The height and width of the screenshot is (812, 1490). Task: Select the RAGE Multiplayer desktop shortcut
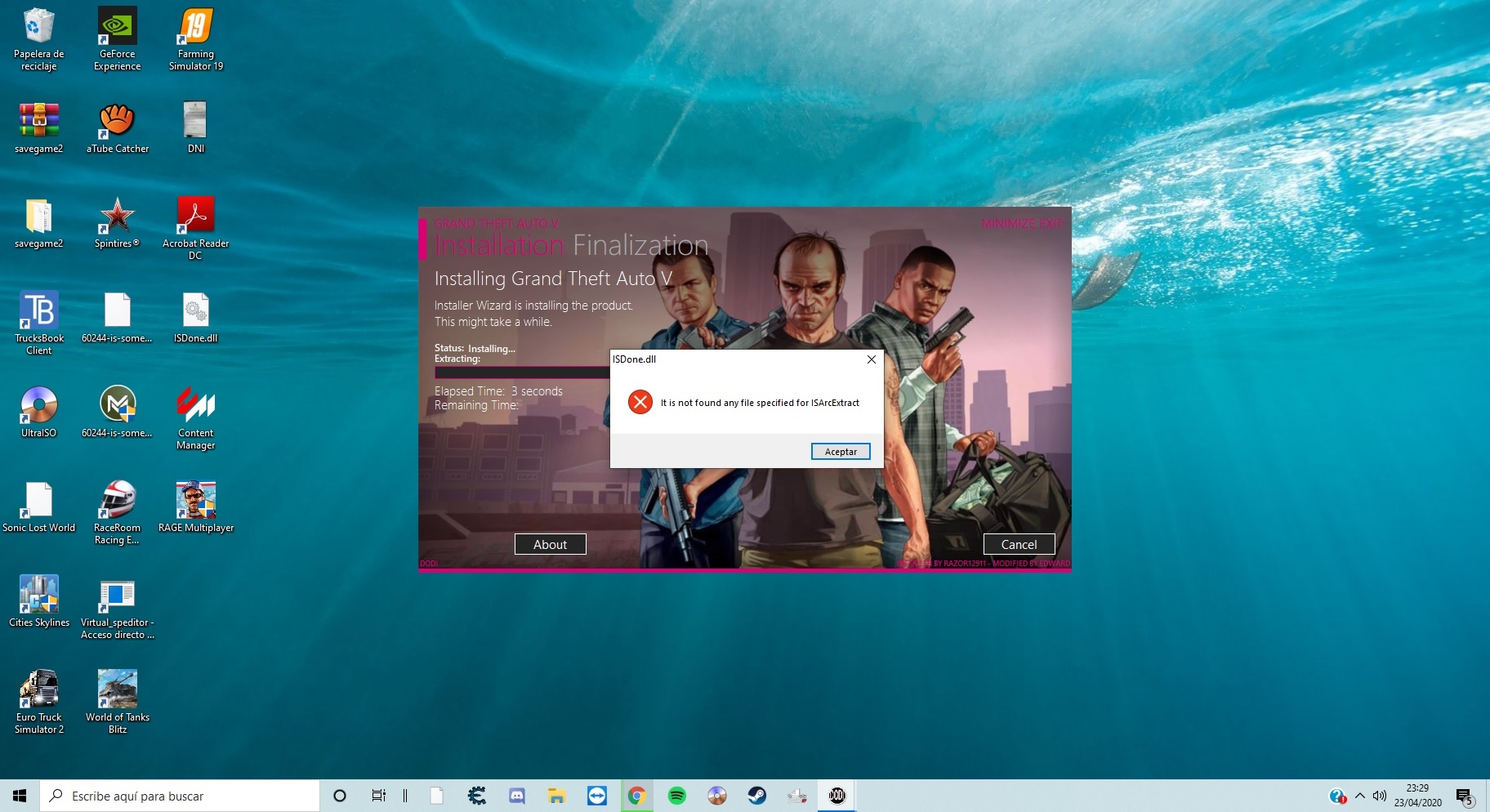point(195,507)
